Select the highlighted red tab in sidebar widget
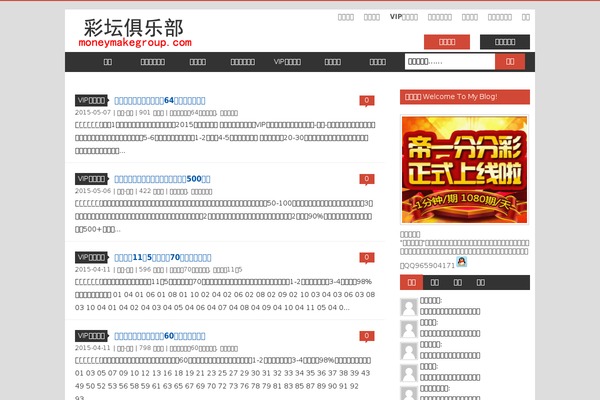The width and height of the screenshot is (600, 400). pos(411,282)
